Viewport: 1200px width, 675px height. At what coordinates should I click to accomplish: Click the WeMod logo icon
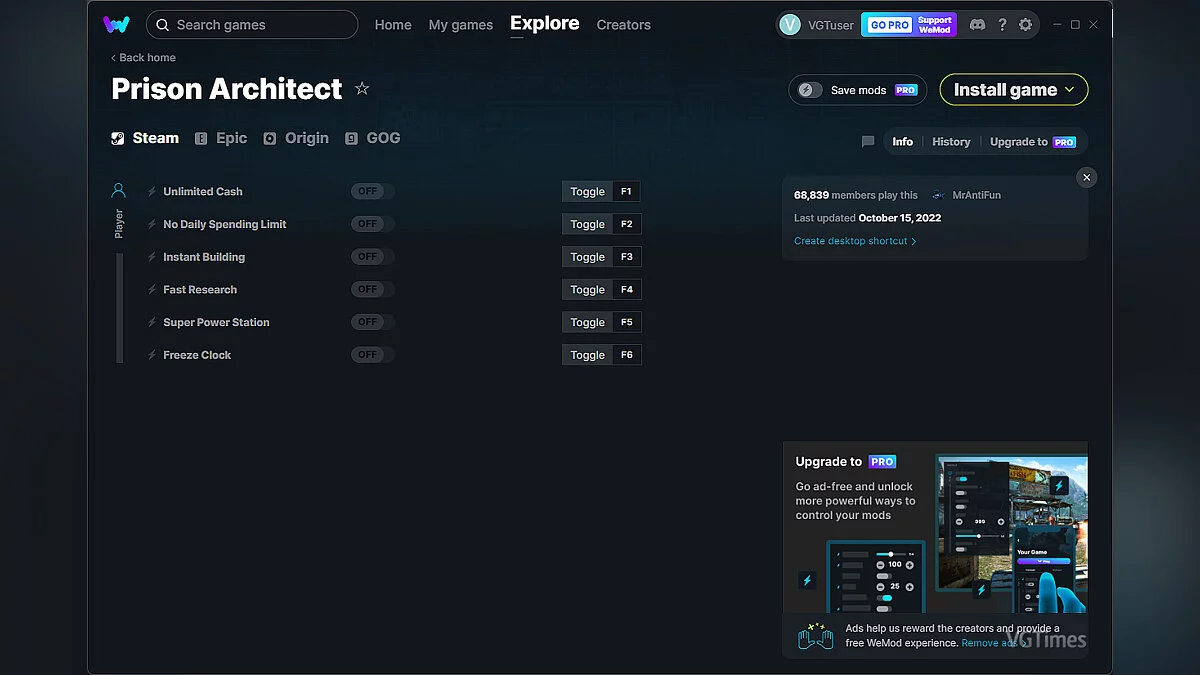[x=116, y=25]
